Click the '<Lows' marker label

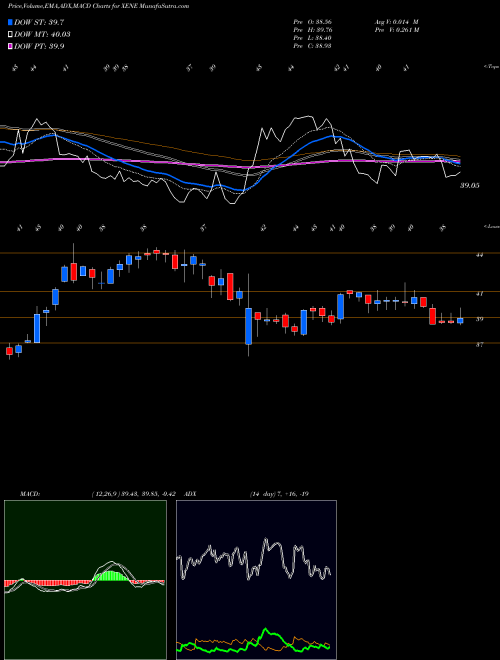(492, 226)
